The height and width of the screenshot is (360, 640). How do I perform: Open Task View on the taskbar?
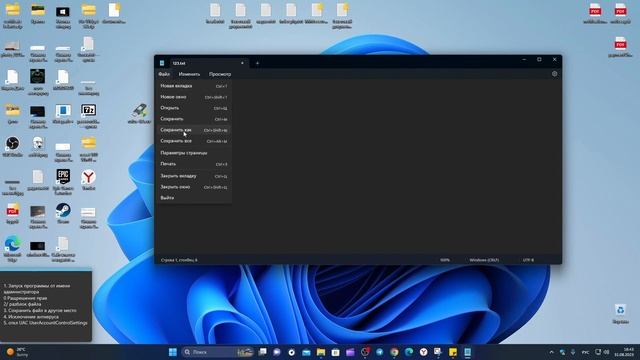coord(262,352)
